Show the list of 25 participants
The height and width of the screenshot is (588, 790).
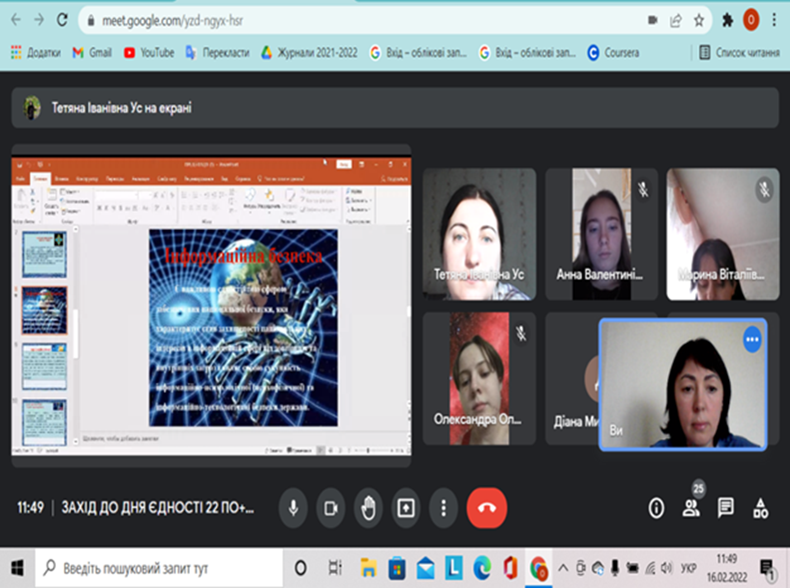pyautogui.click(x=691, y=507)
